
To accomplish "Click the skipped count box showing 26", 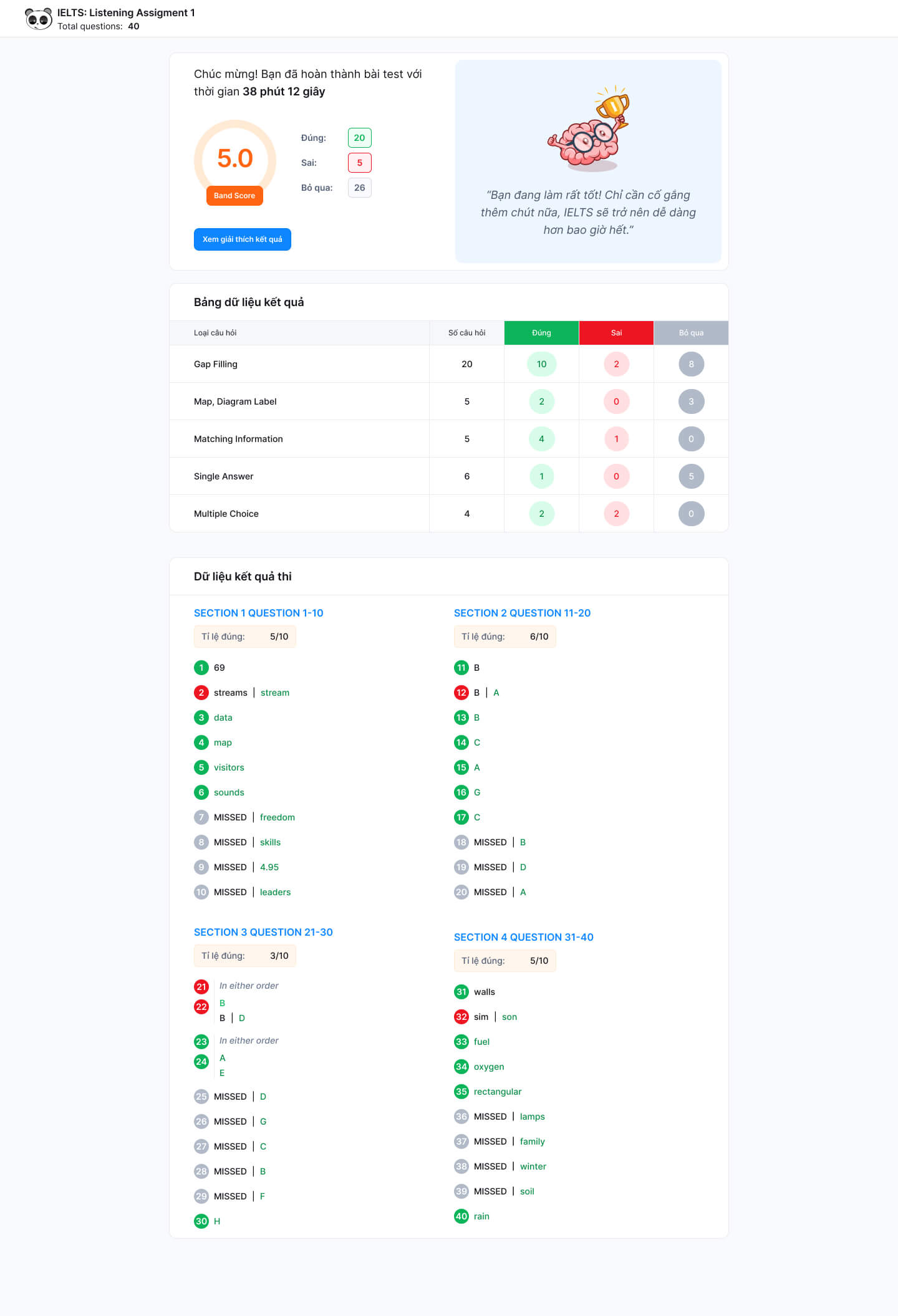I will pyautogui.click(x=359, y=188).
